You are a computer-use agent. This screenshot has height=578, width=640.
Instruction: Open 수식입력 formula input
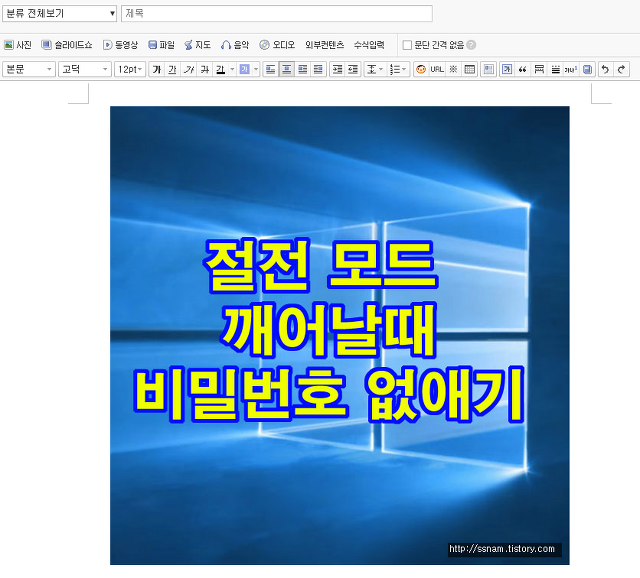coord(369,45)
